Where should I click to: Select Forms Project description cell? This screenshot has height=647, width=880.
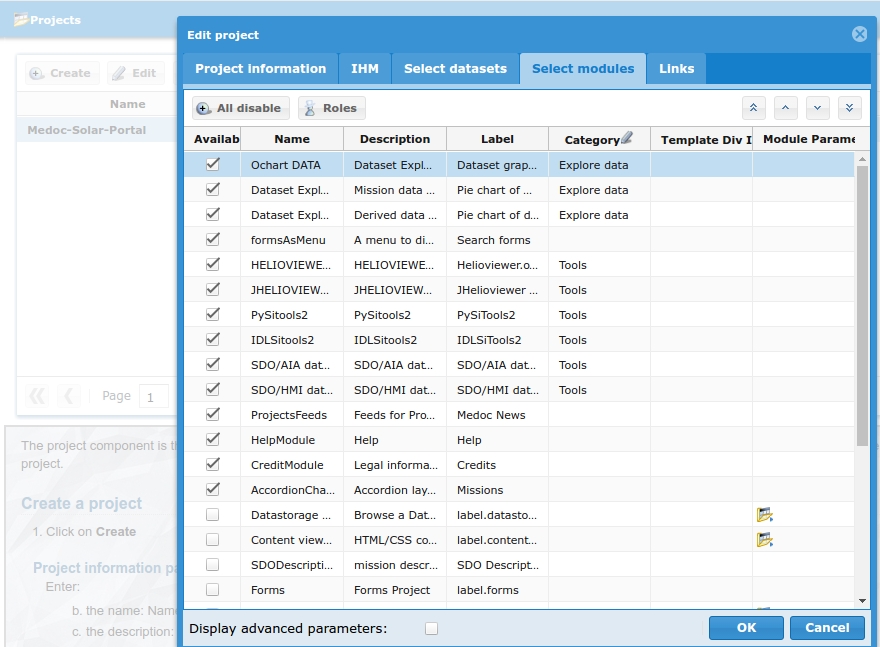coord(395,590)
